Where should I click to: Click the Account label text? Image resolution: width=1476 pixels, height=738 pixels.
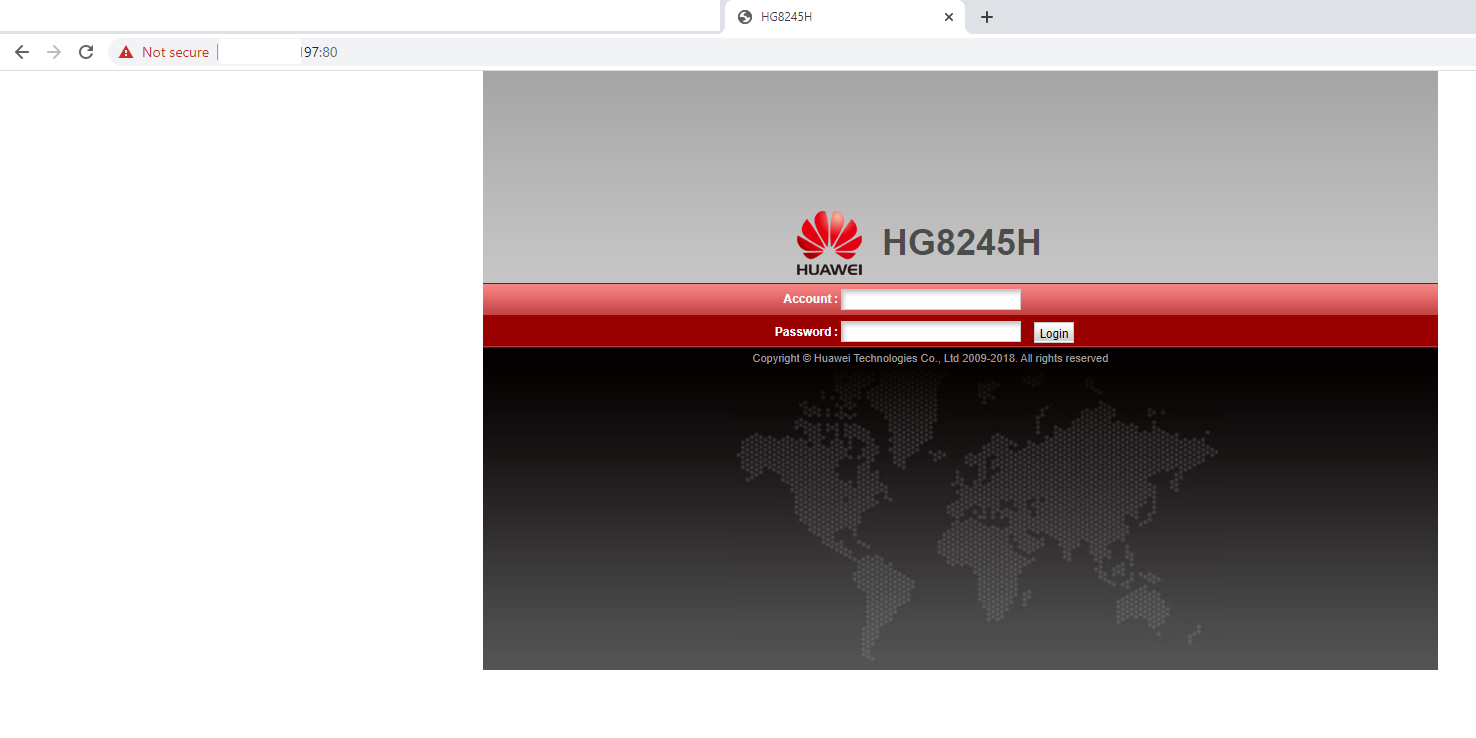pyautogui.click(x=810, y=299)
